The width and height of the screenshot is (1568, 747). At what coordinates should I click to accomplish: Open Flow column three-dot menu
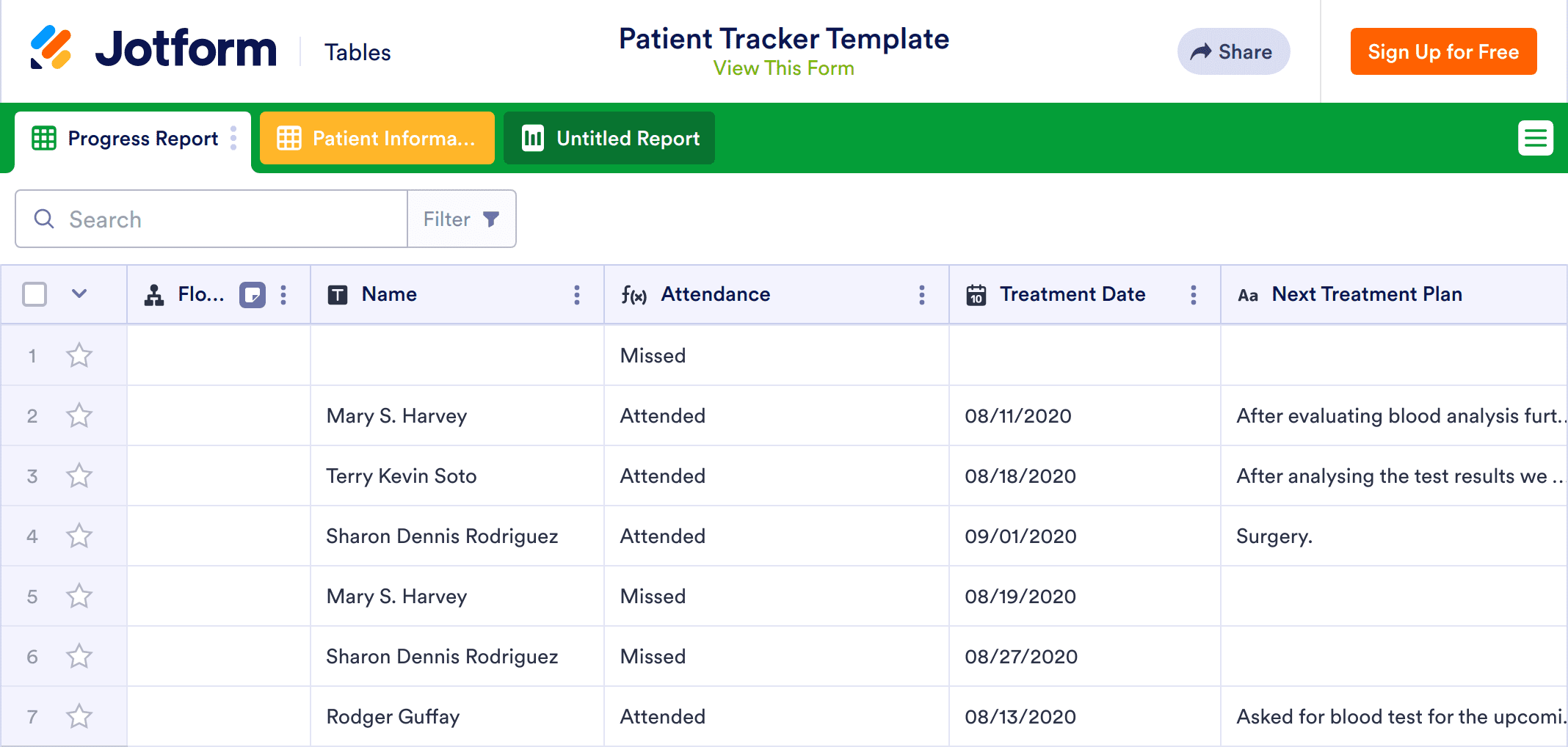(283, 295)
